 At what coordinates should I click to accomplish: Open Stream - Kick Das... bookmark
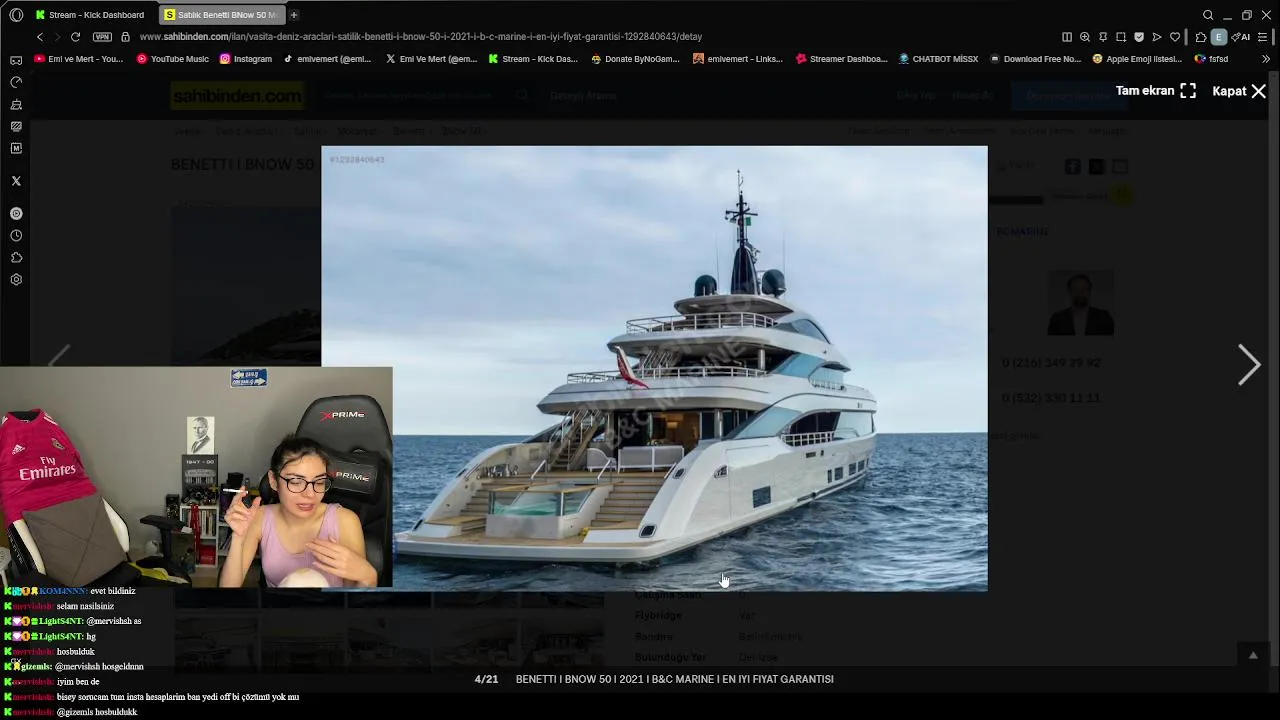(533, 59)
